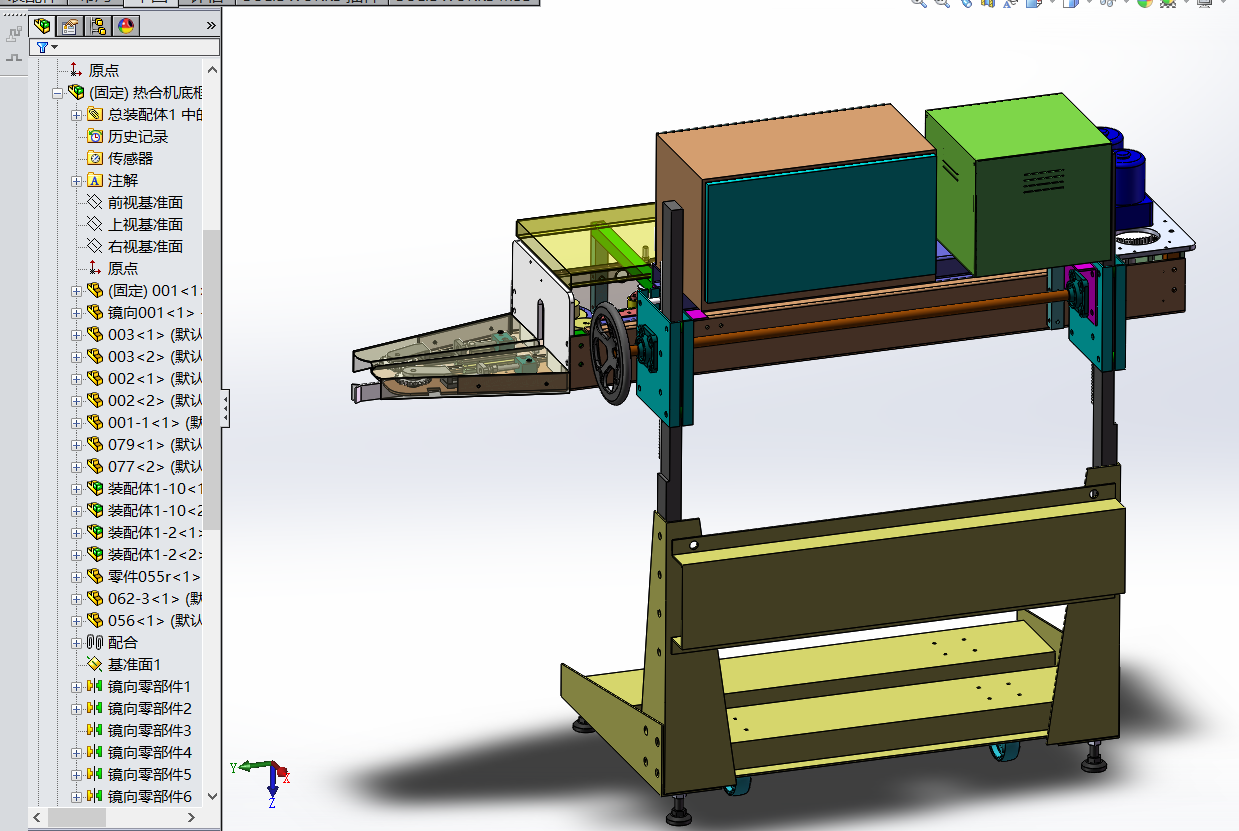Click the feature tree vertical scrollbar thumb
Viewport: 1239px width, 831px height.
[211, 378]
